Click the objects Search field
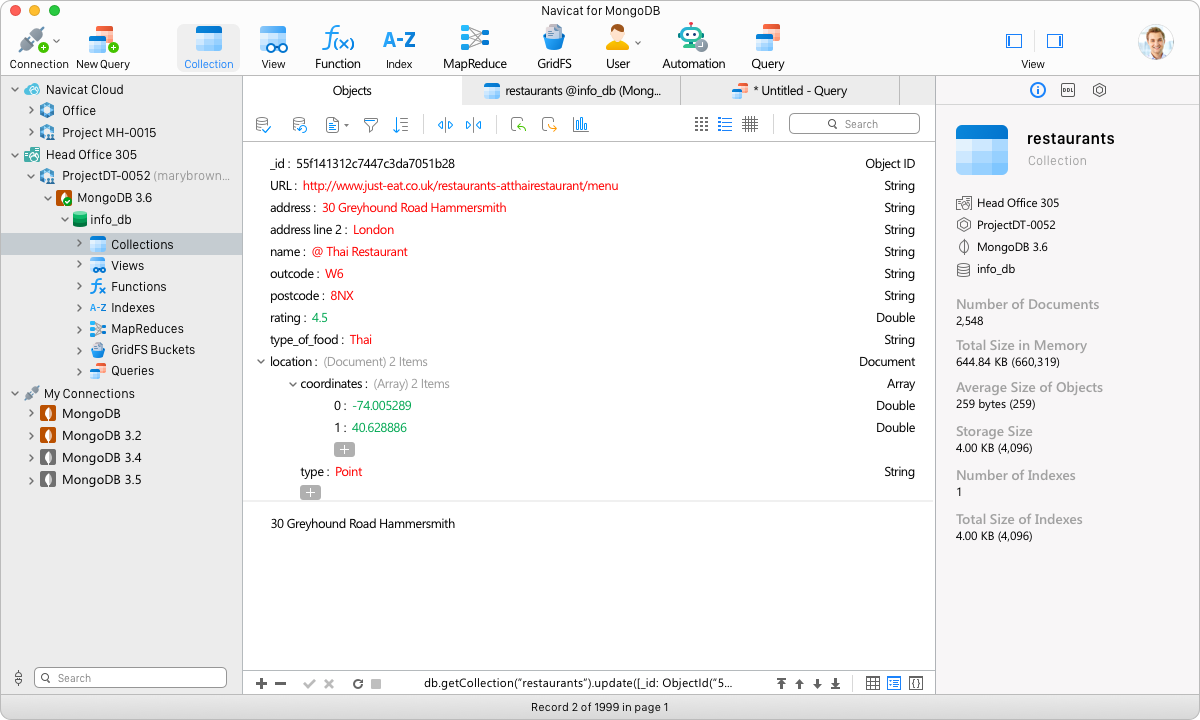This screenshot has width=1200, height=720. pos(854,124)
